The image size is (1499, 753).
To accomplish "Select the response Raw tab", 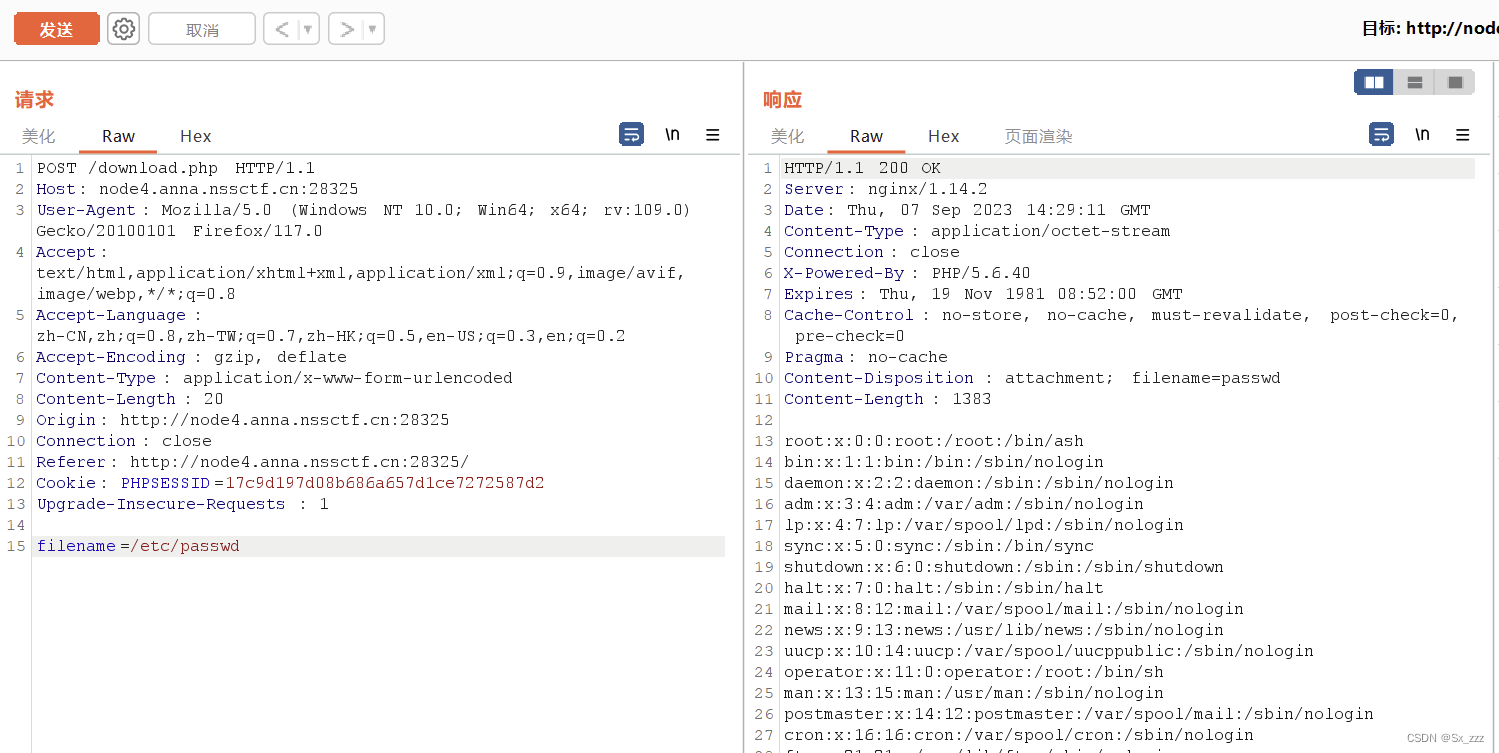I will 866,136.
